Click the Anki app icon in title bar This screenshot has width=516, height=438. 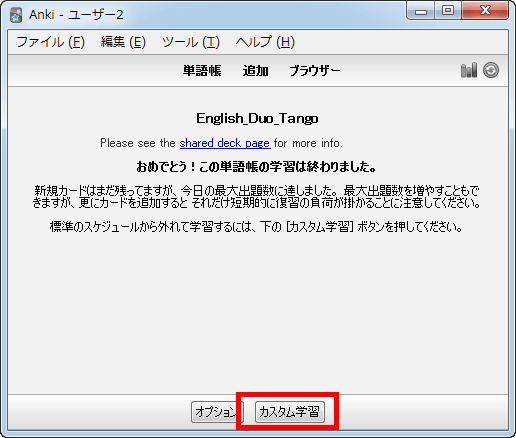pyautogui.click(x=16, y=15)
